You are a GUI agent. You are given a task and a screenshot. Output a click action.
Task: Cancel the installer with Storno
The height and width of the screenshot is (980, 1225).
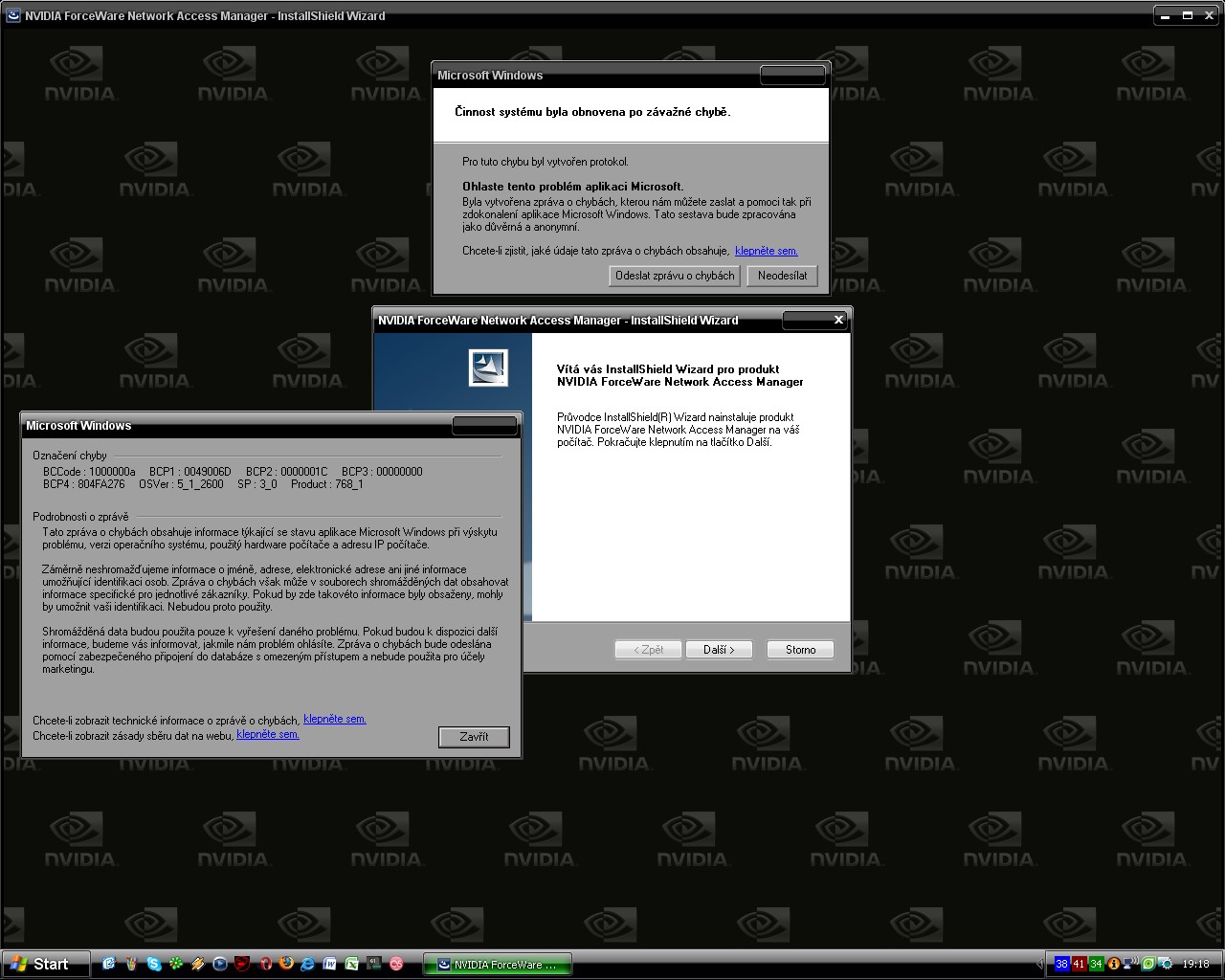click(x=801, y=650)
